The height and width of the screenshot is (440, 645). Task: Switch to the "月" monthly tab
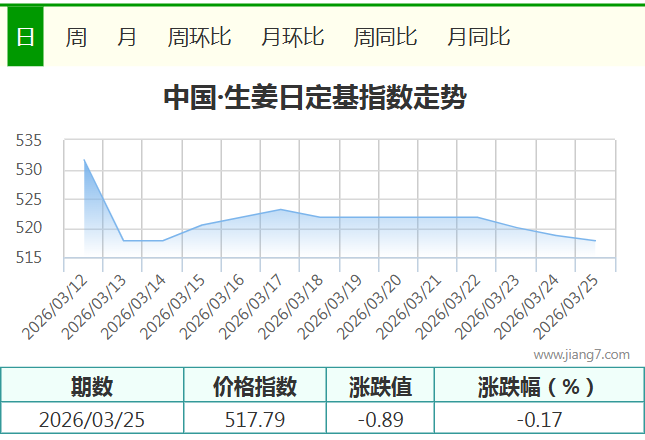127,38
